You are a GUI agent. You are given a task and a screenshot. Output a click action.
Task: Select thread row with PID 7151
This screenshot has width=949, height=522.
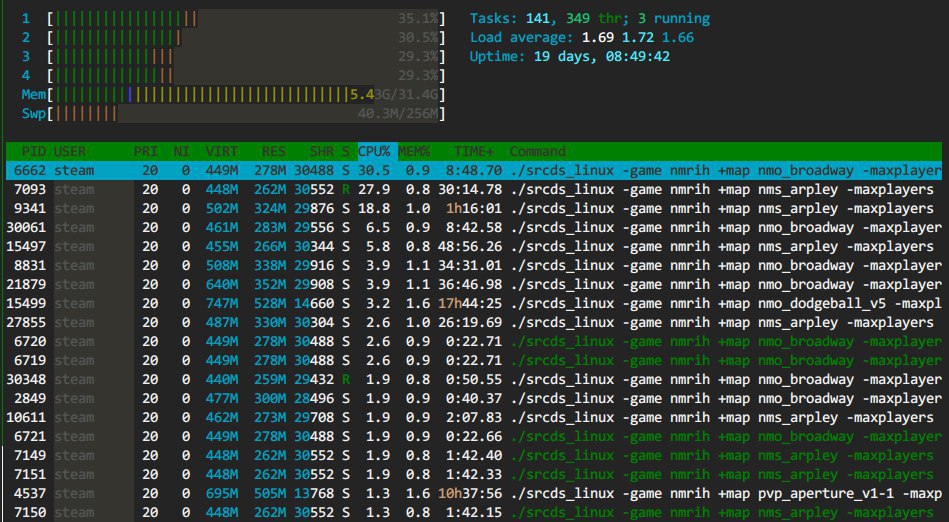(474, 474)
